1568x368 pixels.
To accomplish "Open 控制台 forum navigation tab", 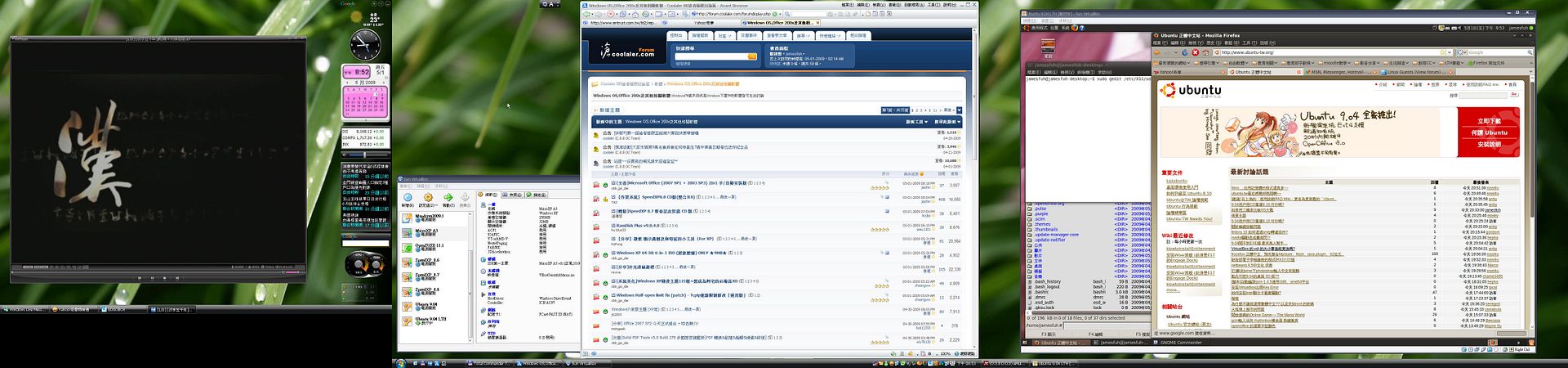I will (x=676, y=35).
